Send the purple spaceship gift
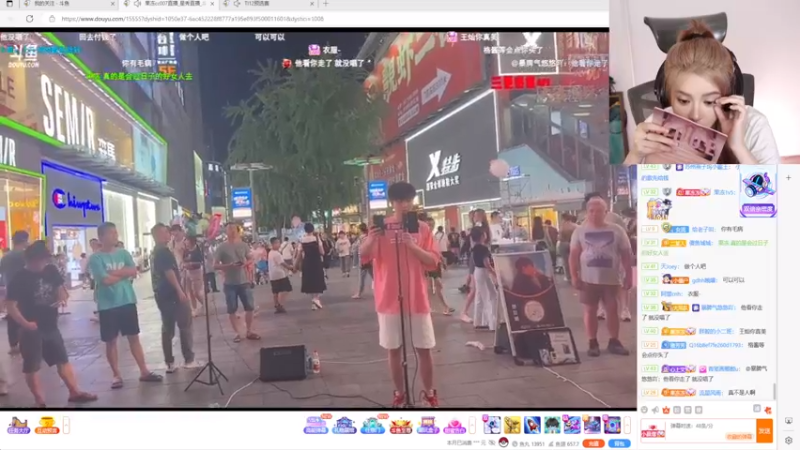Viewport: 800px width, 450px height. click(x=592, y=424)
